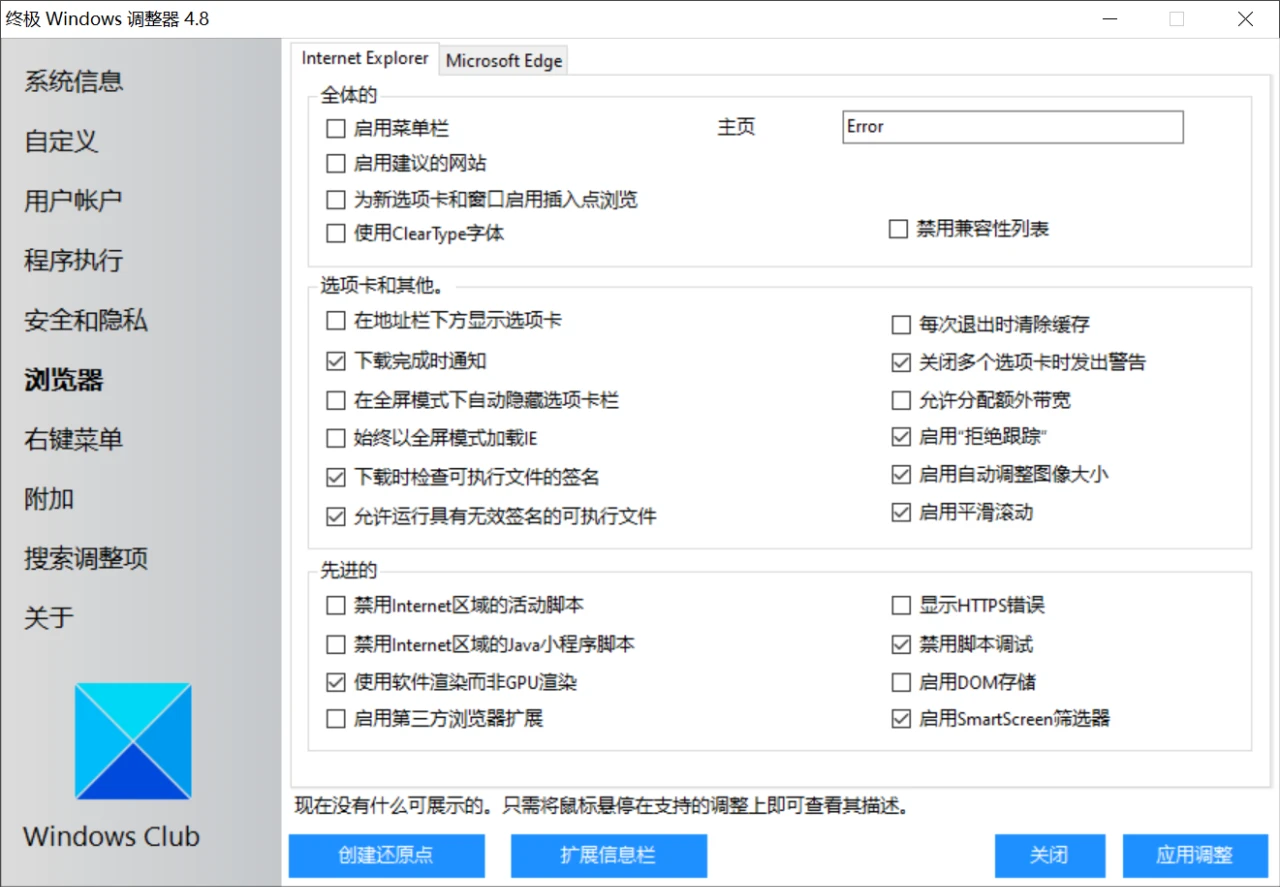The image size is (1280, 887).
Task: Uncheck 关闭多个选项卡时发出警告
Action: 901,362
